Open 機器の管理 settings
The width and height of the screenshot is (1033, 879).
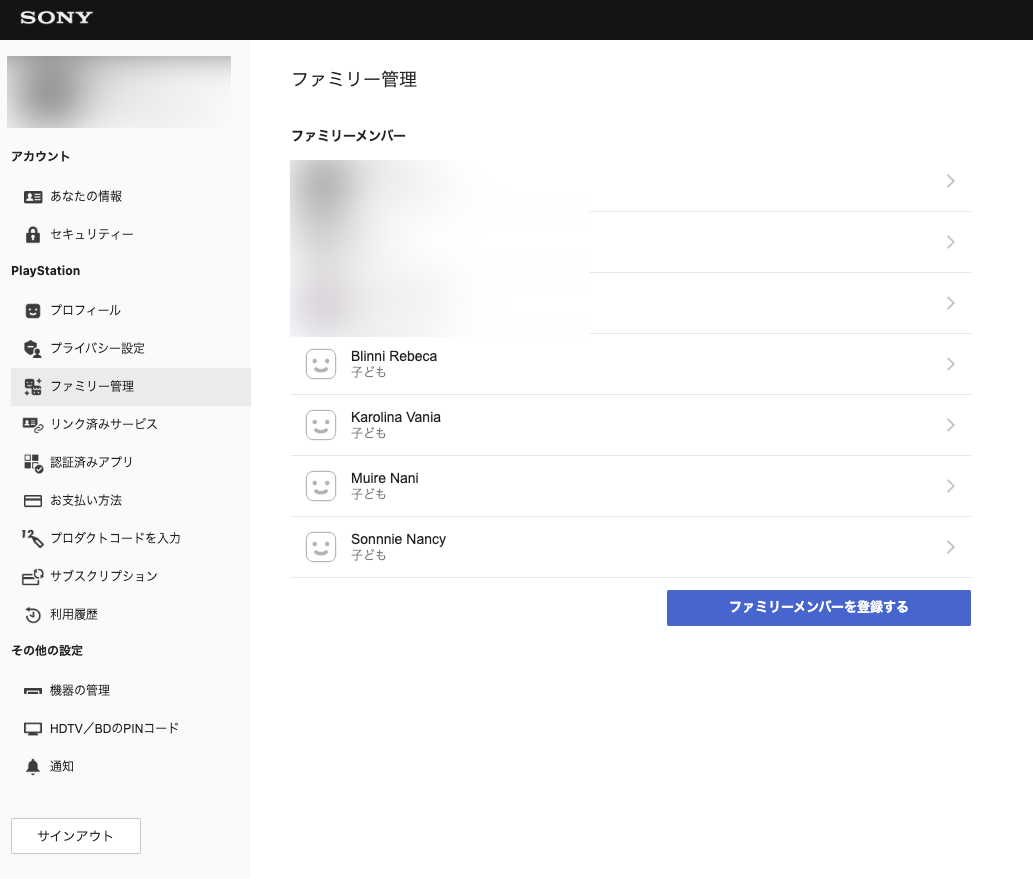[130, 691]
